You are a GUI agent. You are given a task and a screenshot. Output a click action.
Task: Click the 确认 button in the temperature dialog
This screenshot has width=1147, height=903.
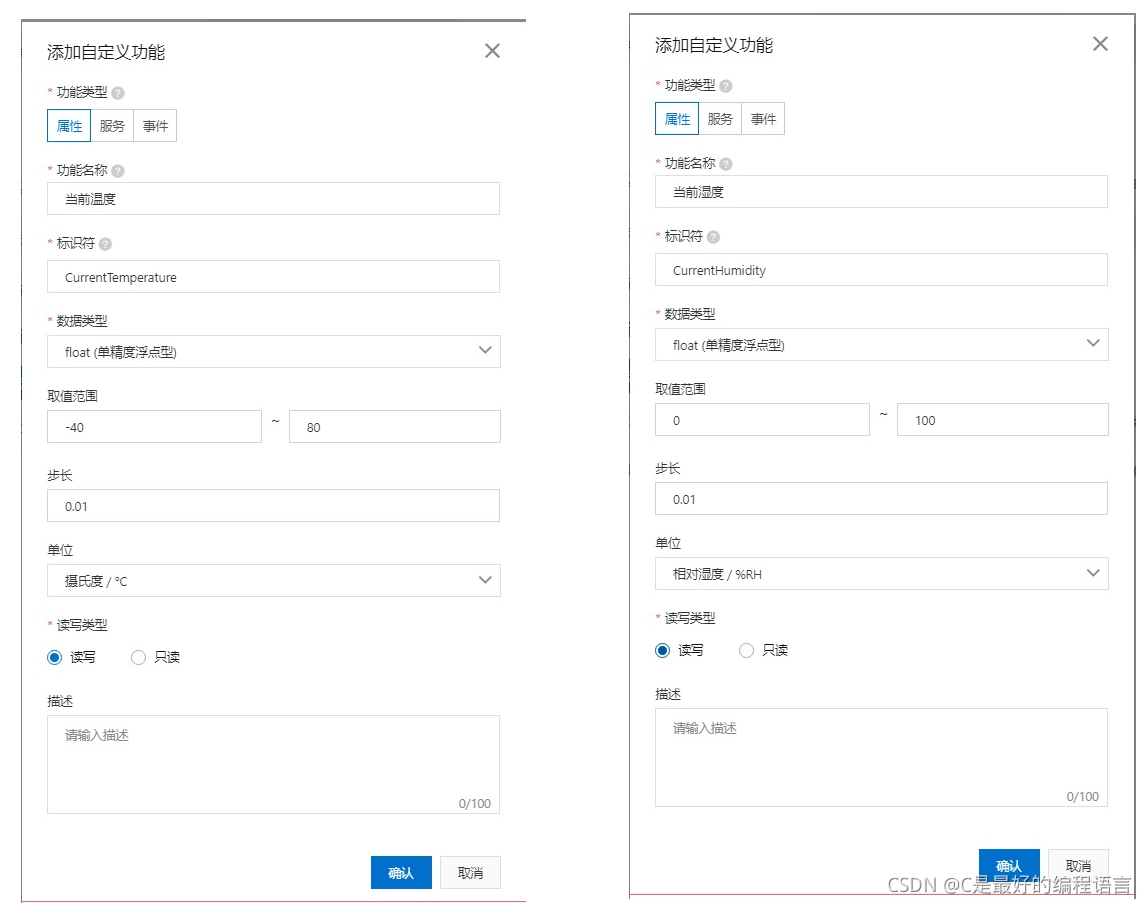pyautogui.click(x=401, y=872)
